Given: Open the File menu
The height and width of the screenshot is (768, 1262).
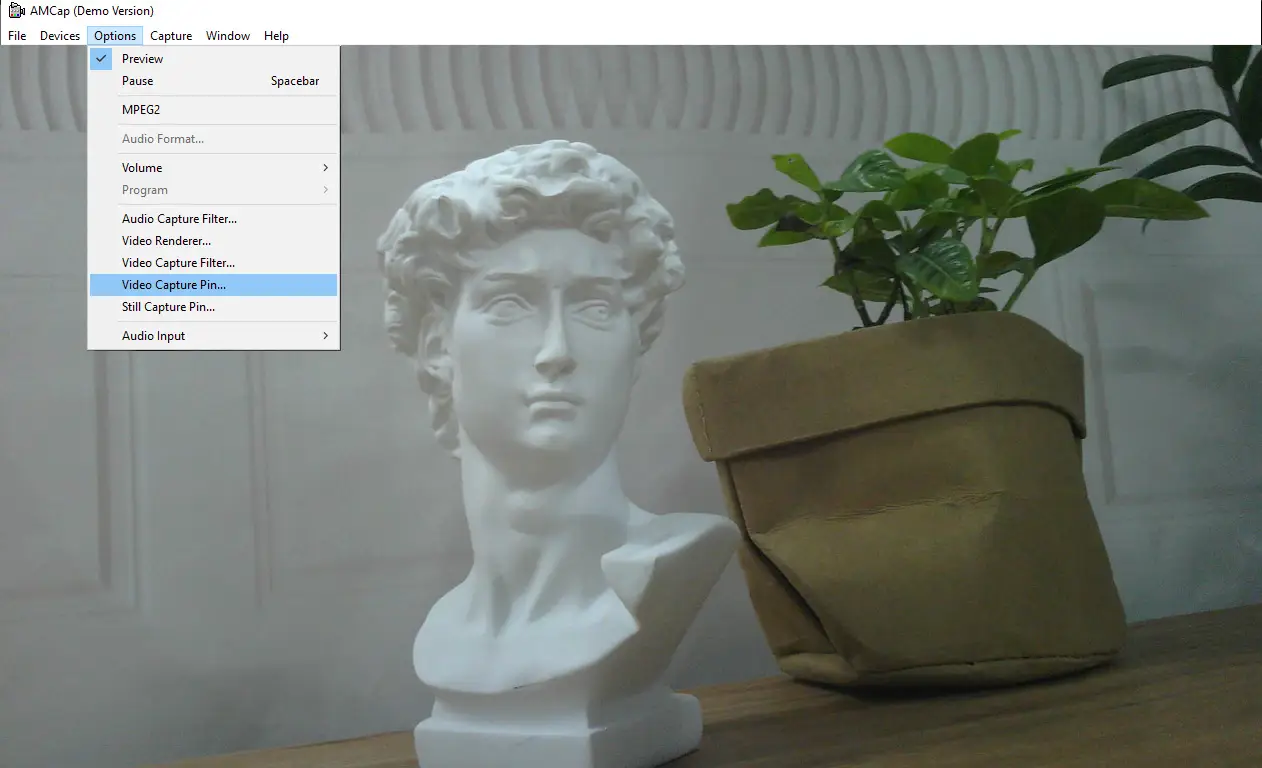Looking at the screenshot, I should pos(17,36).
